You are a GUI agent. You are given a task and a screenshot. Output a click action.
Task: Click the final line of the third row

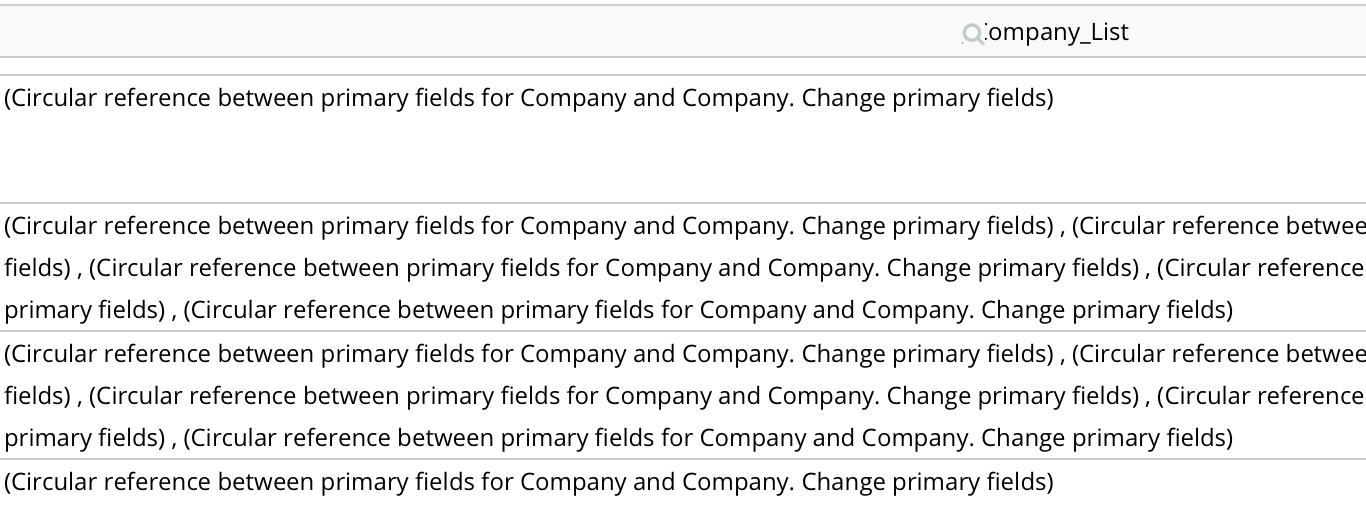[x=618, y=438]
